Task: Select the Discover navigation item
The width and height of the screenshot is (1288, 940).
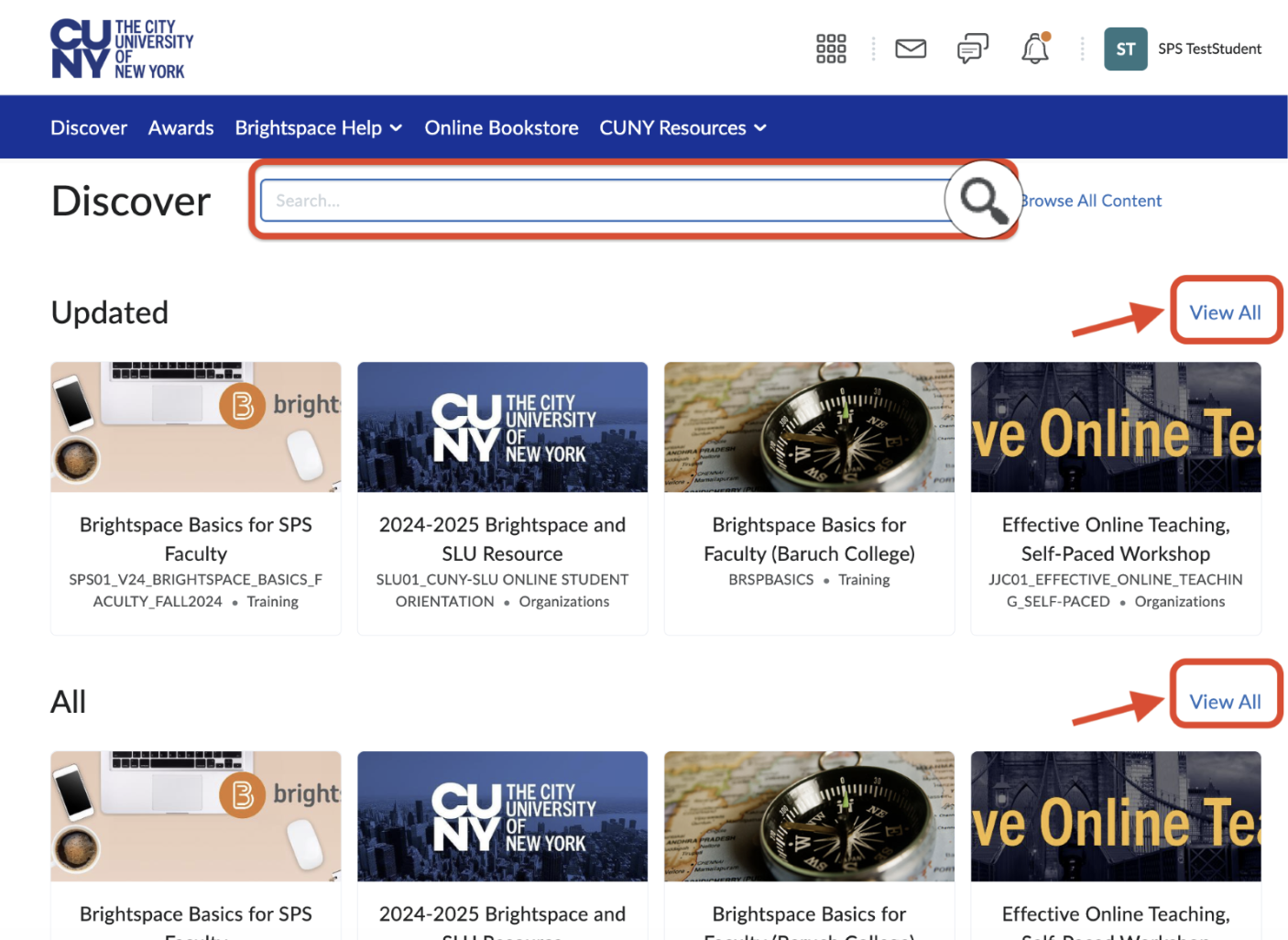Action: [x=88, y=127]
